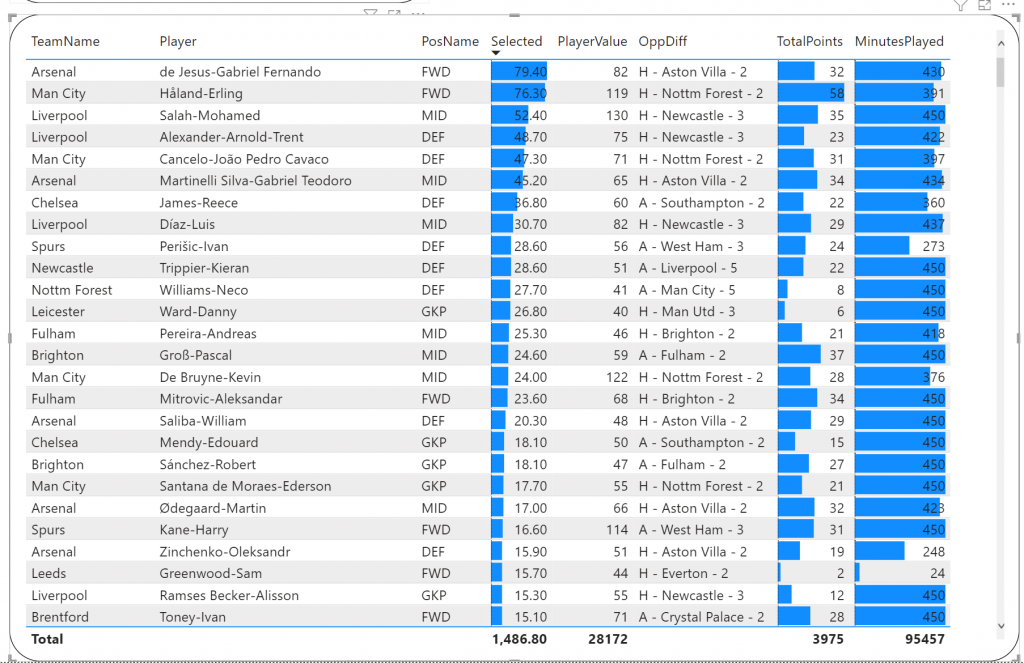Click the PosName column header

[x=450, y=42]
